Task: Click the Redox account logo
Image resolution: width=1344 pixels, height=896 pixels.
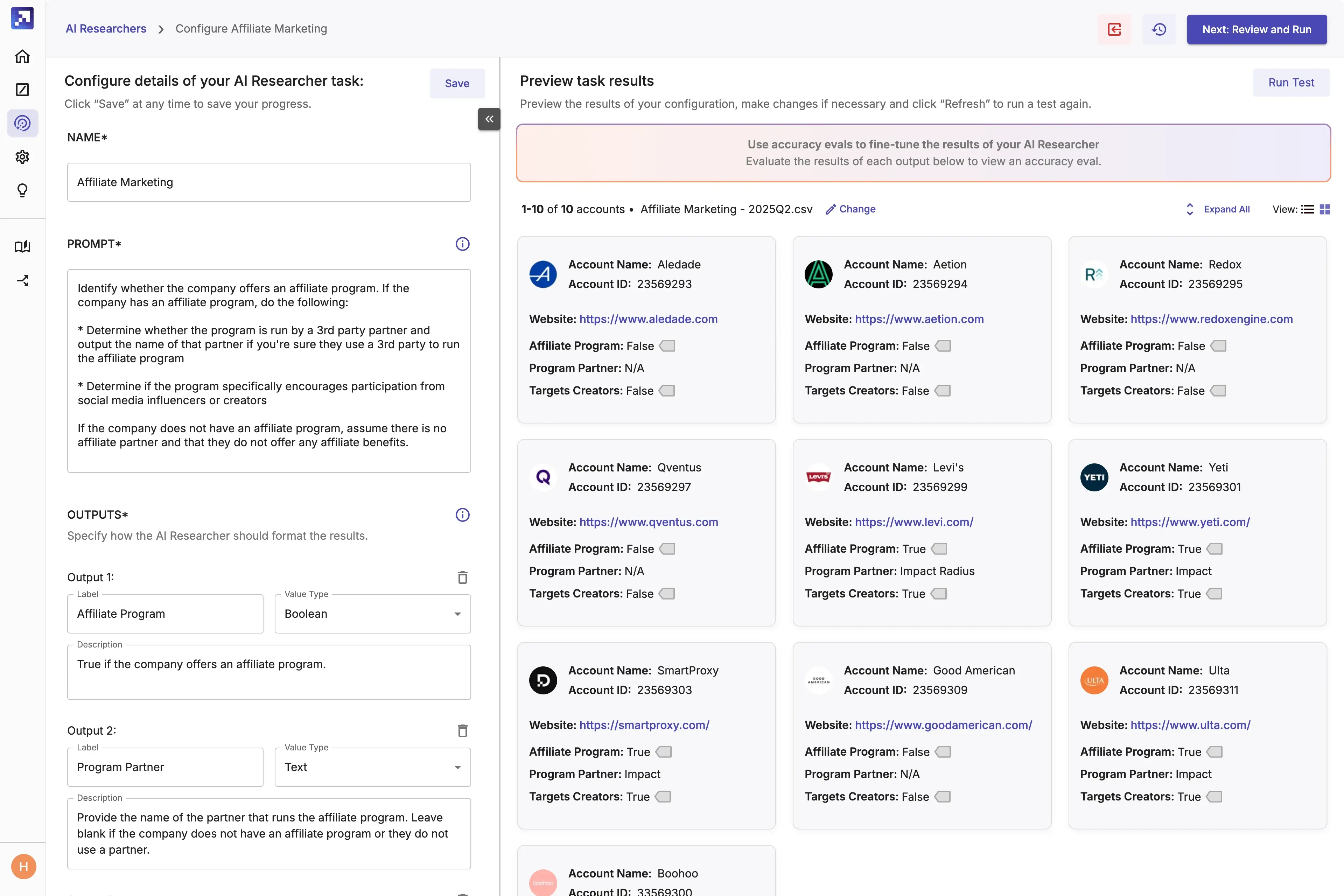Action: 1094,274
